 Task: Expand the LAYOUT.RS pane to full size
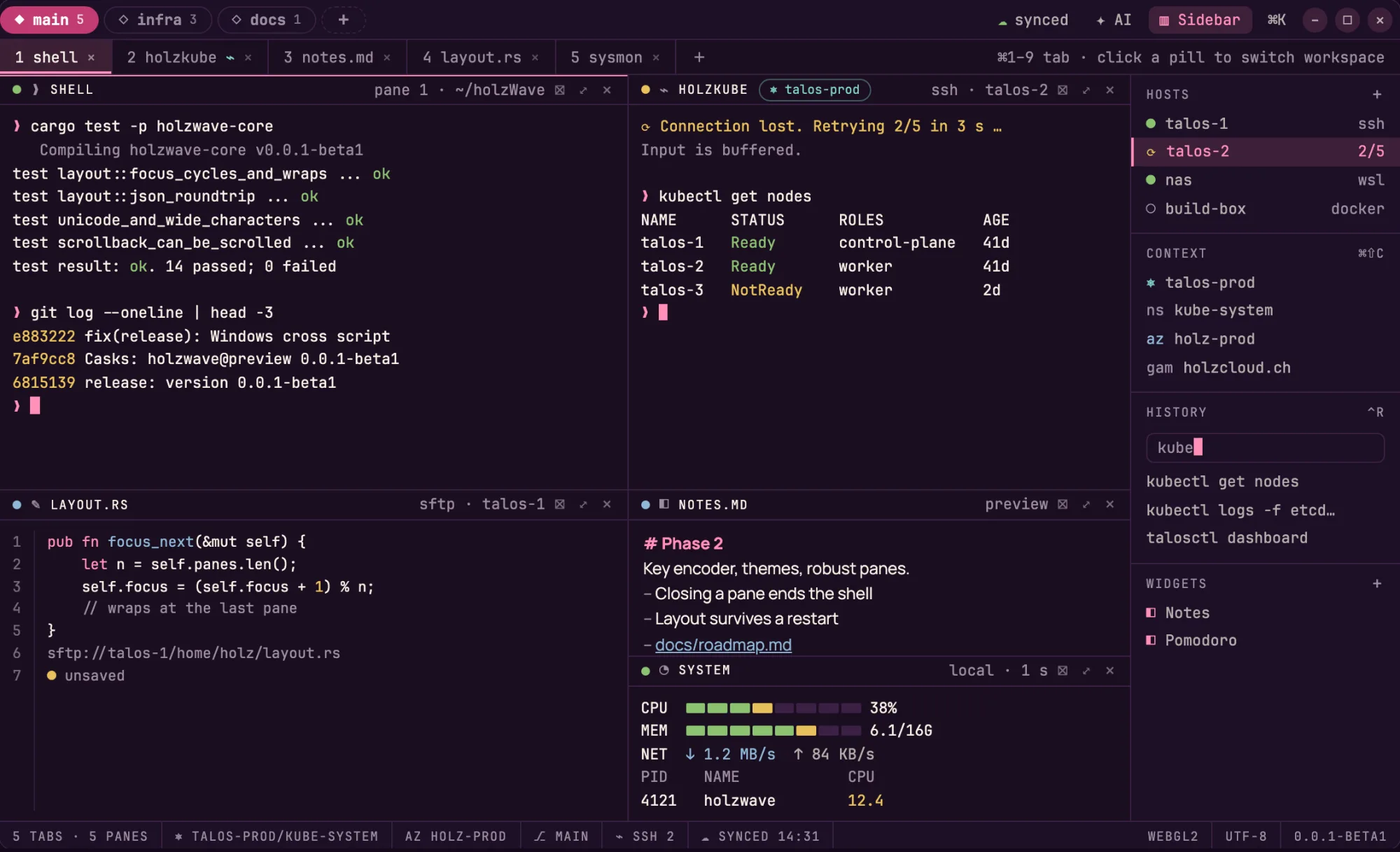pyautogui.click(x=583, y=505)
